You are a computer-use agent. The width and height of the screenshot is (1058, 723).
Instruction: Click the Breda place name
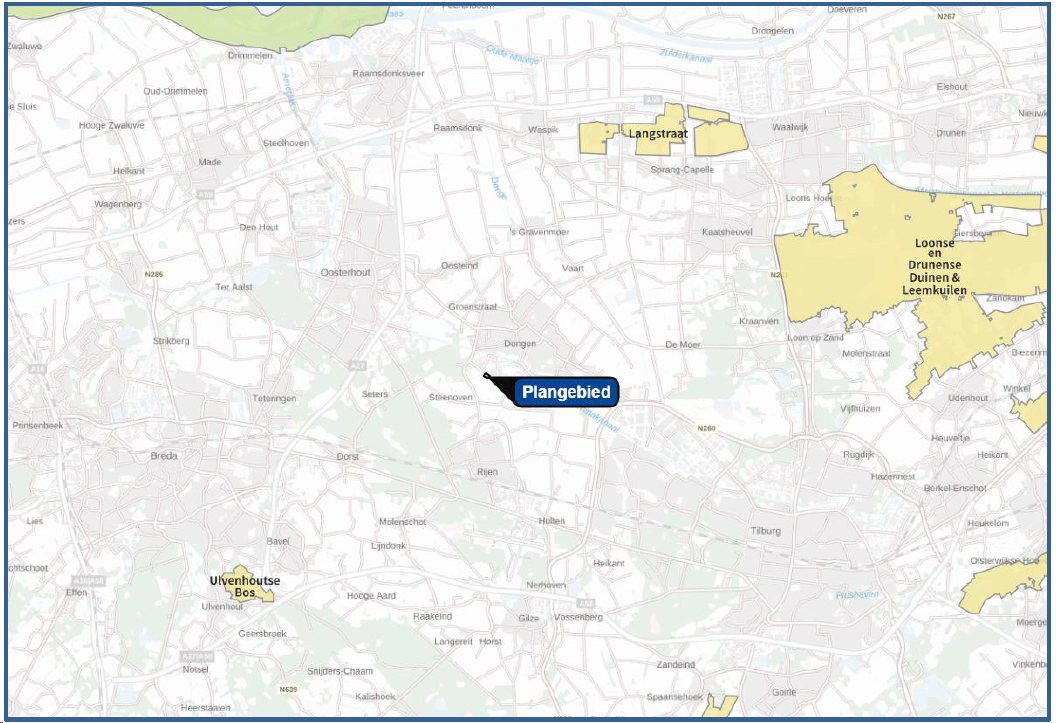click(164, 456)
